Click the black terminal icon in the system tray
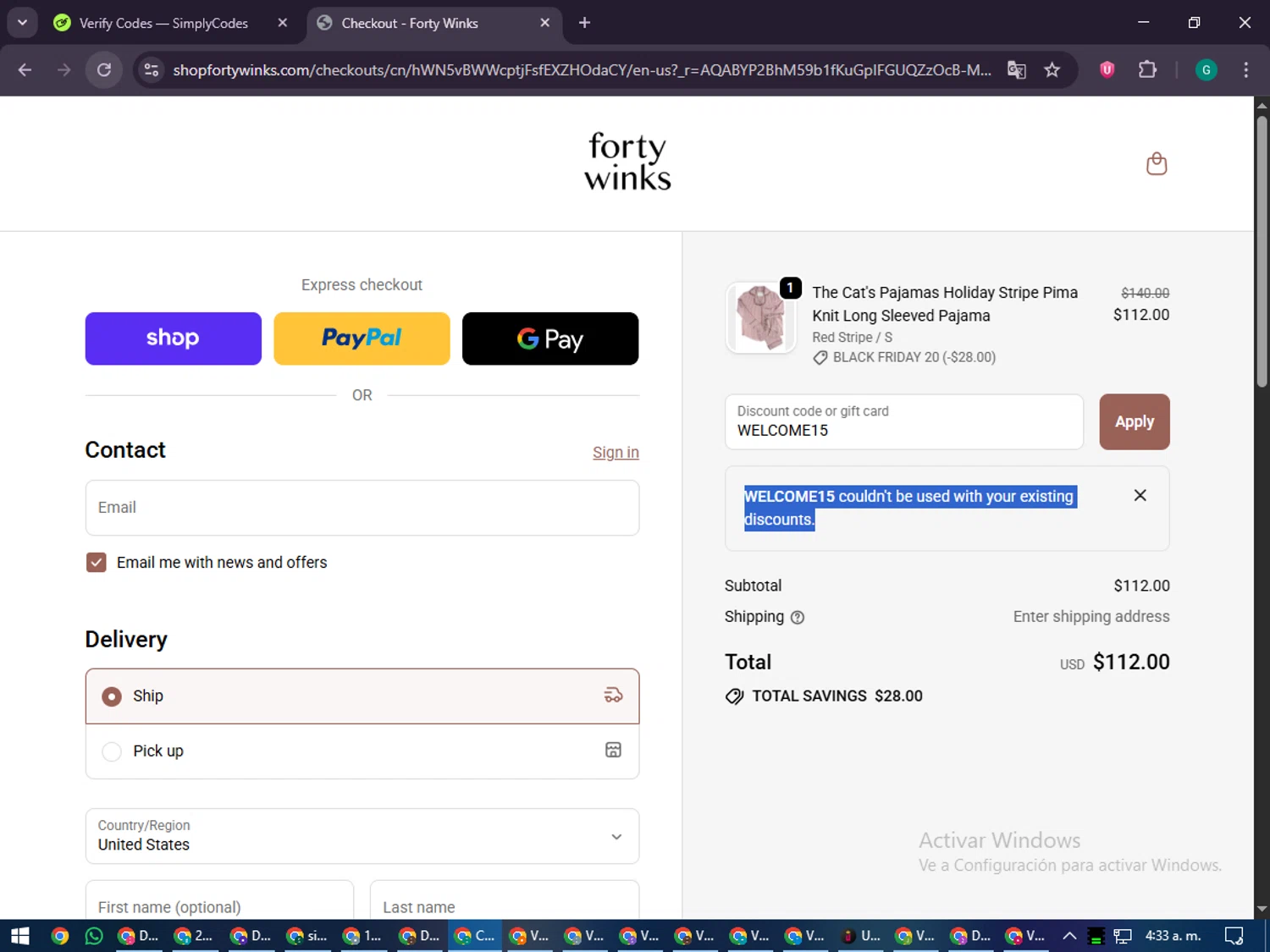The height and width of the screenshot is (952, 1270). pyautogui.click(x=1096, y=936)
